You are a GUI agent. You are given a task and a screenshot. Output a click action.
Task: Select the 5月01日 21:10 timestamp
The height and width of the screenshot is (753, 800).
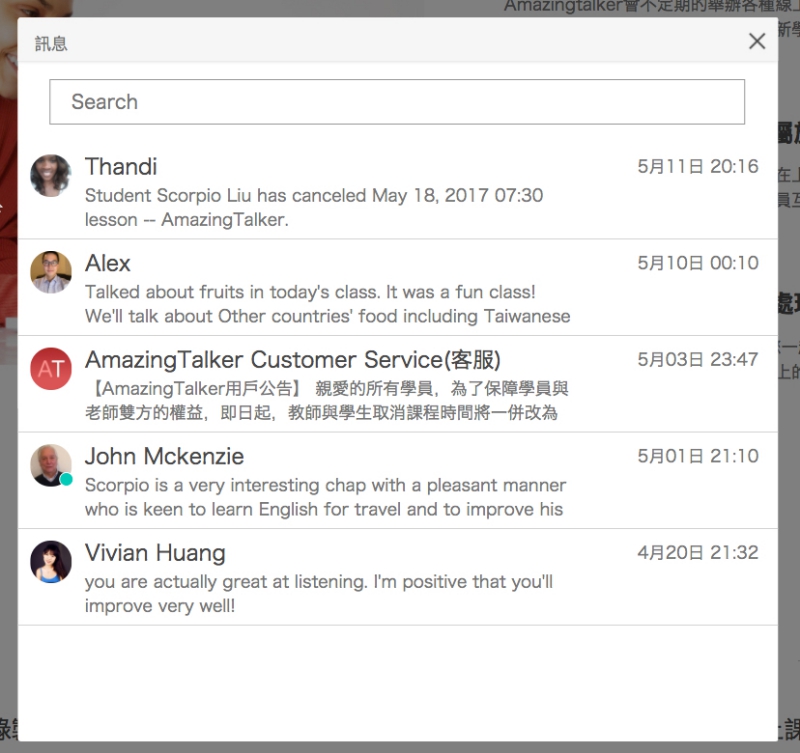tap(697, 456)
